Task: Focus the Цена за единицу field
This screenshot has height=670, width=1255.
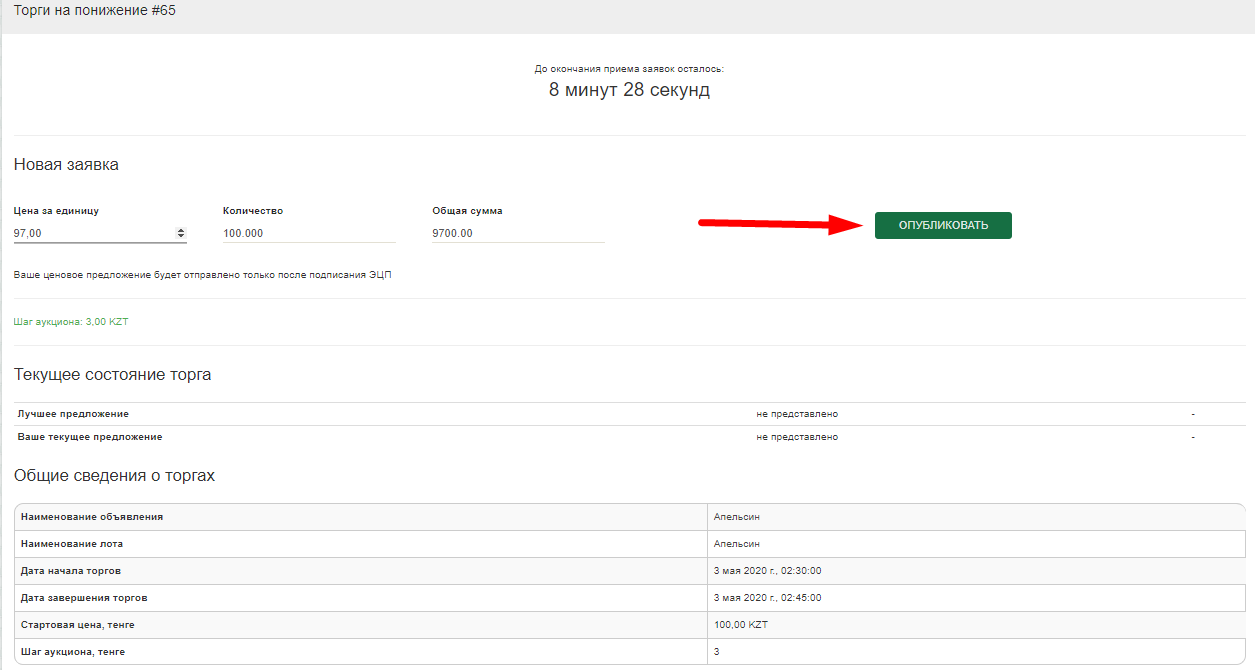Action: tap(92, 233)
